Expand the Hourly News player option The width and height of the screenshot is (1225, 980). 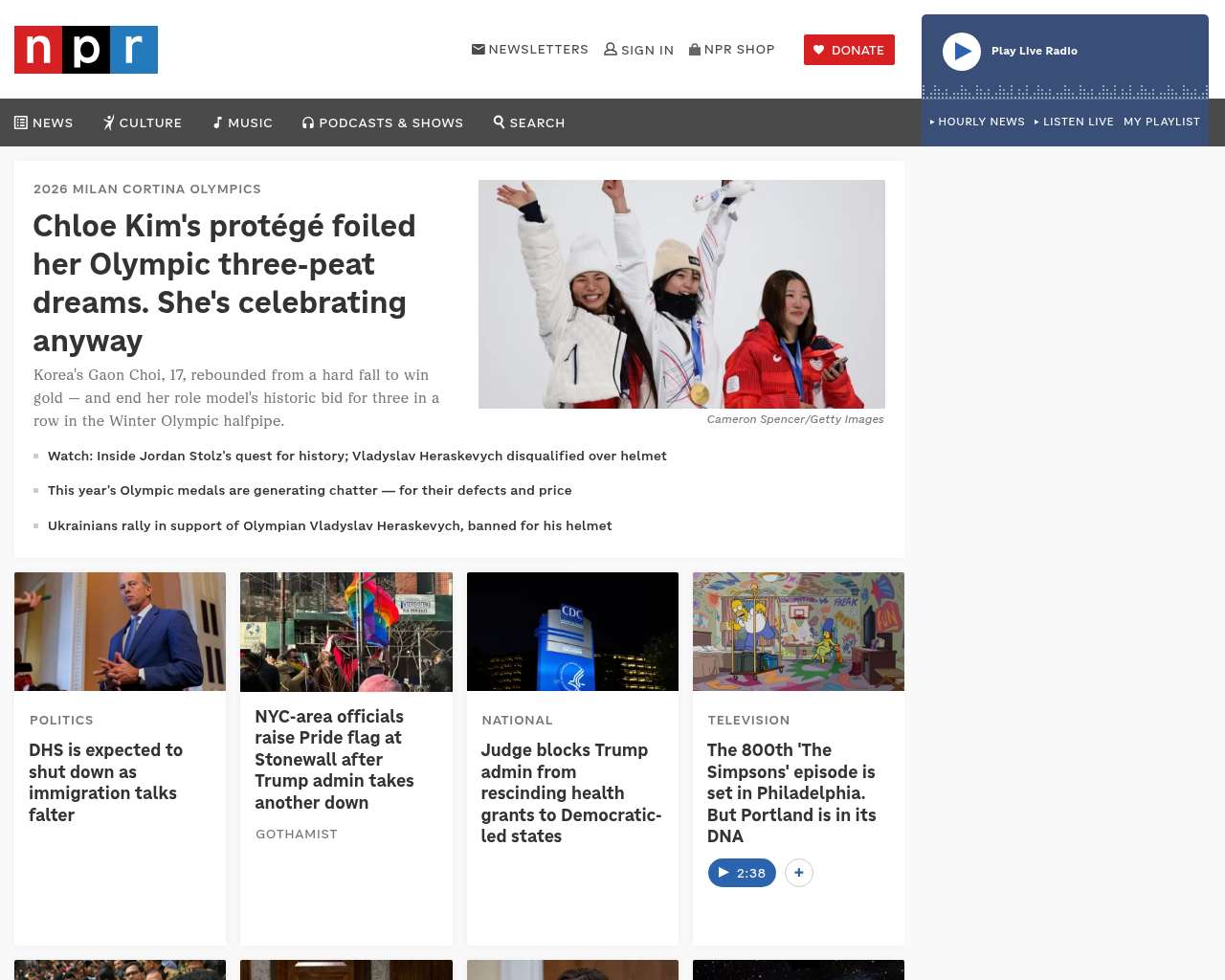click(x=977, y=122)
